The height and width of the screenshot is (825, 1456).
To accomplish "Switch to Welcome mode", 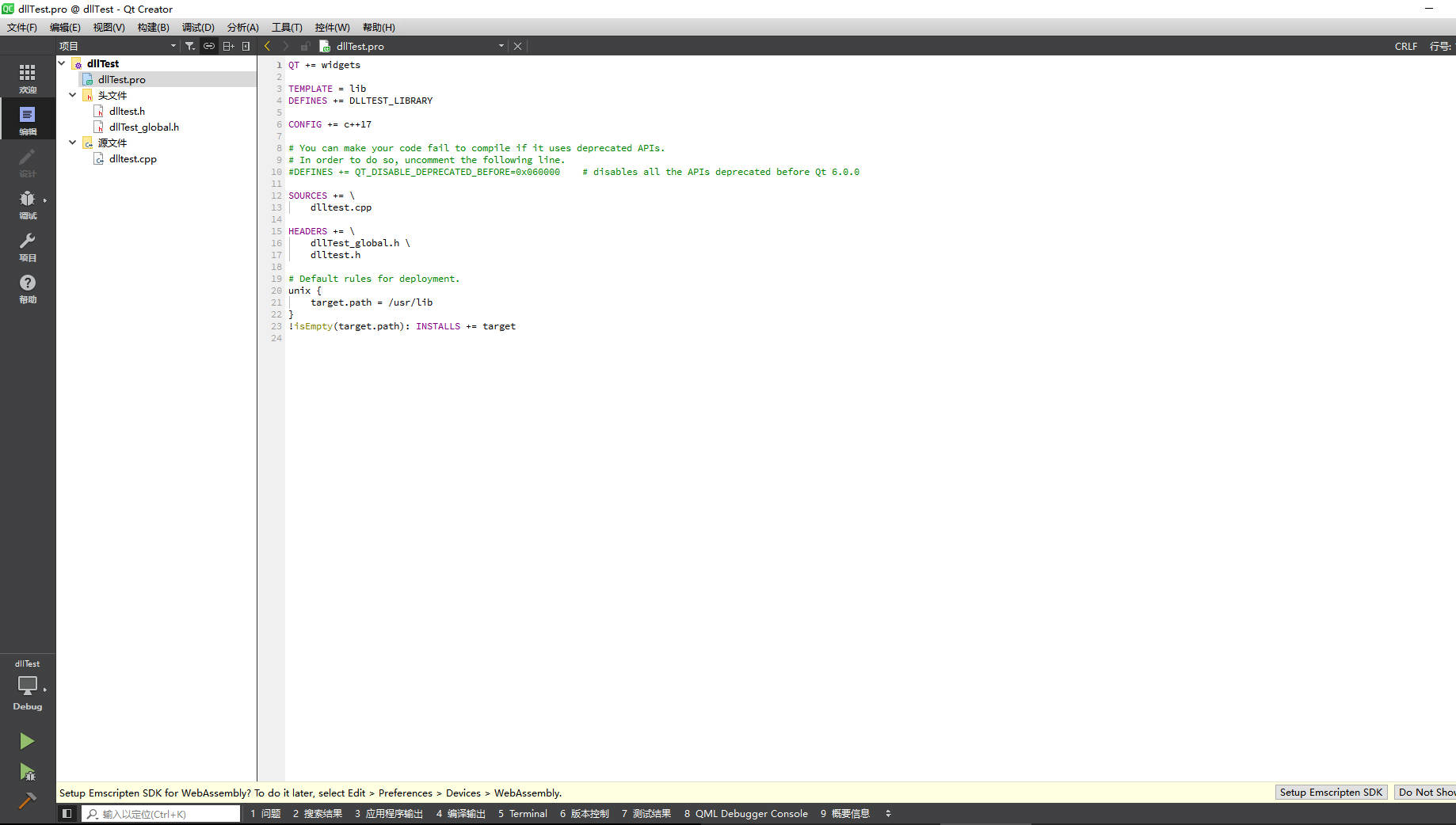I will click(28, 78).
